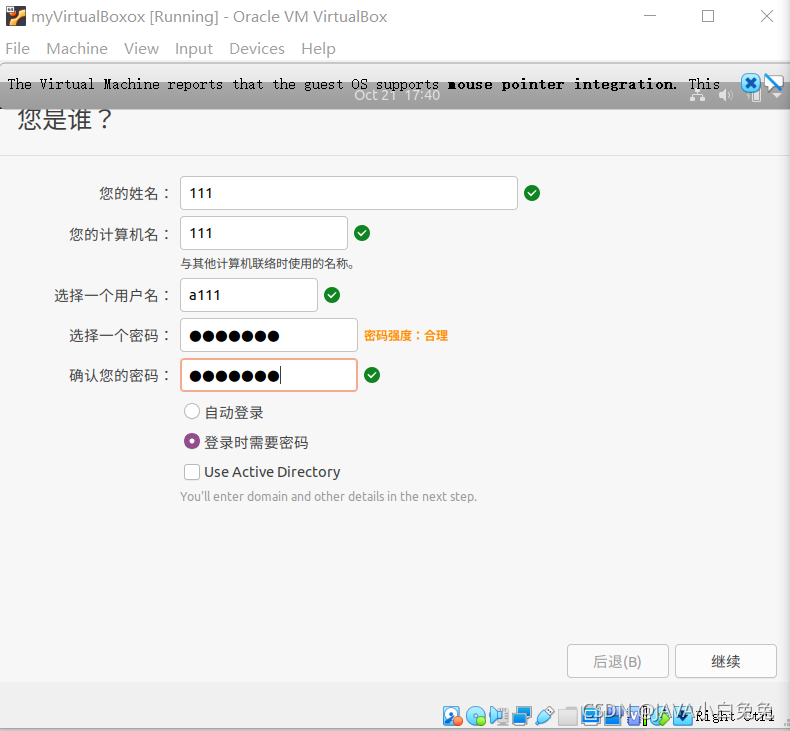Click the USB devices status icon

tap(545, 715)
